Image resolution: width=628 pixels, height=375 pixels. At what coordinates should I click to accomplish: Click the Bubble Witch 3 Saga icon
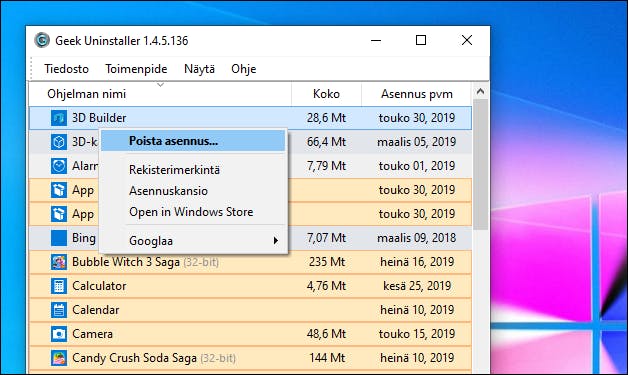click(59, 262)
